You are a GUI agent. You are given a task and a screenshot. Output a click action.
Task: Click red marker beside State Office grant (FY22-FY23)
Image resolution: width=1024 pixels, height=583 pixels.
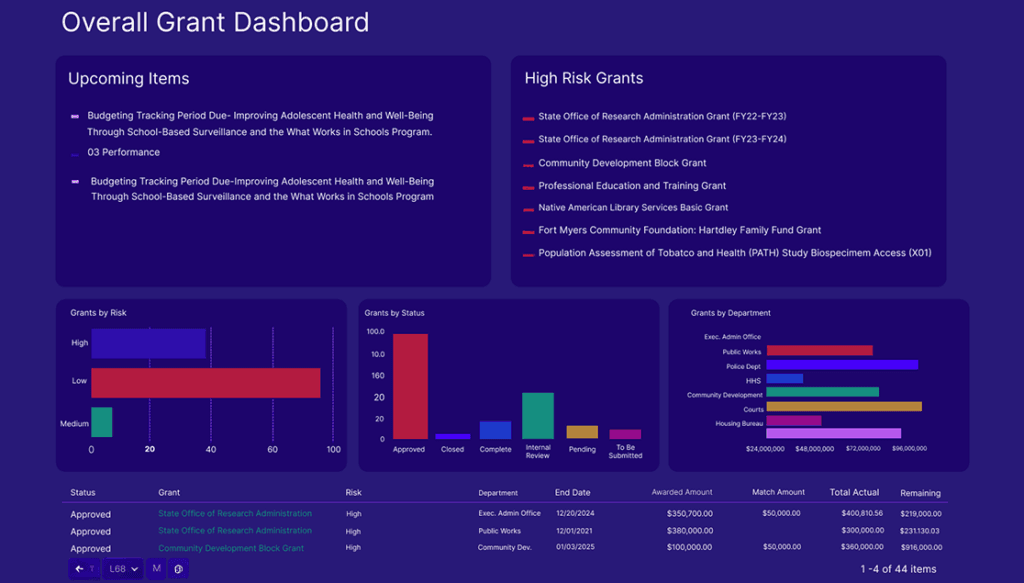pos(528,118)
